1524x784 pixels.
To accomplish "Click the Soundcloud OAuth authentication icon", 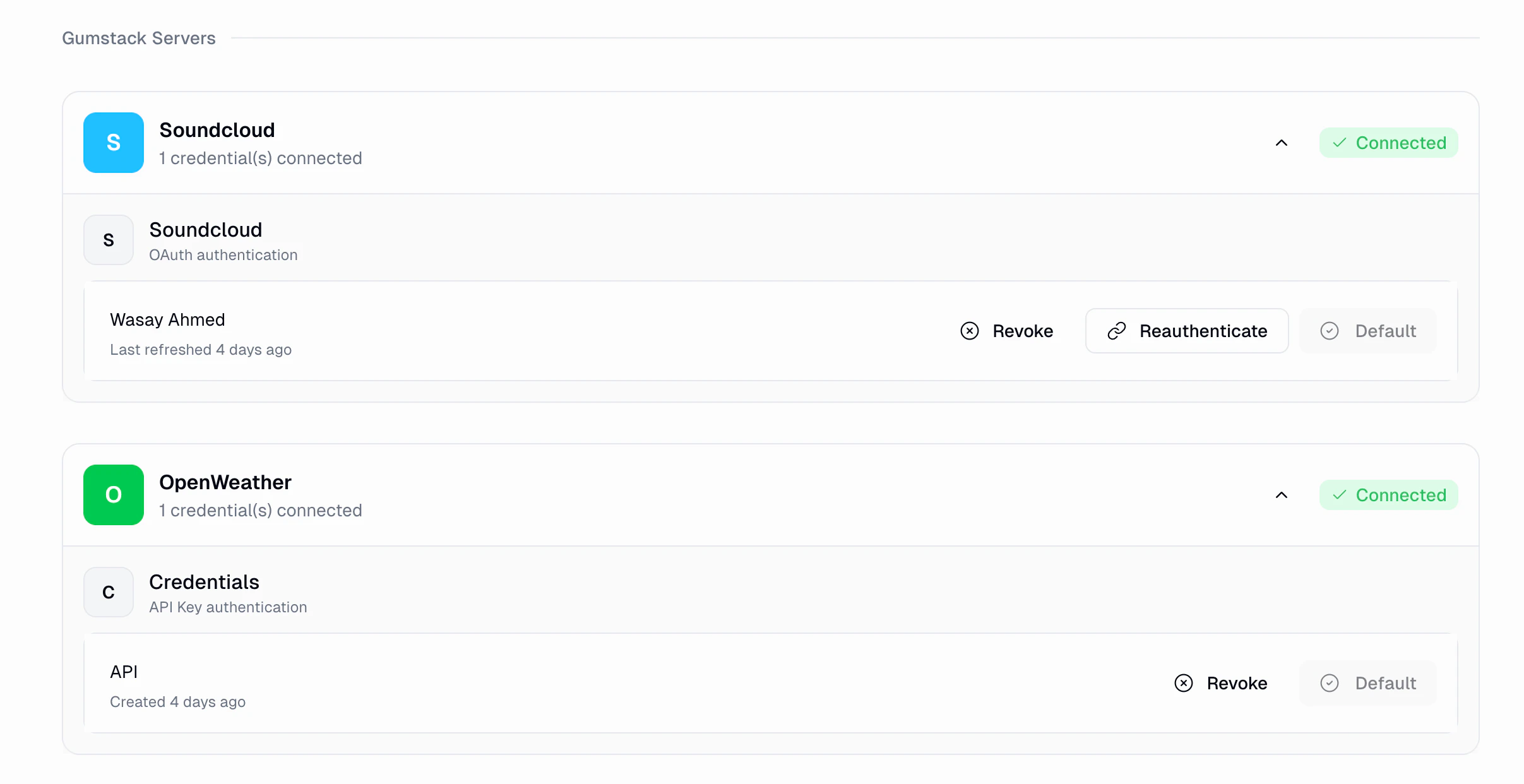I will [108, 240].
